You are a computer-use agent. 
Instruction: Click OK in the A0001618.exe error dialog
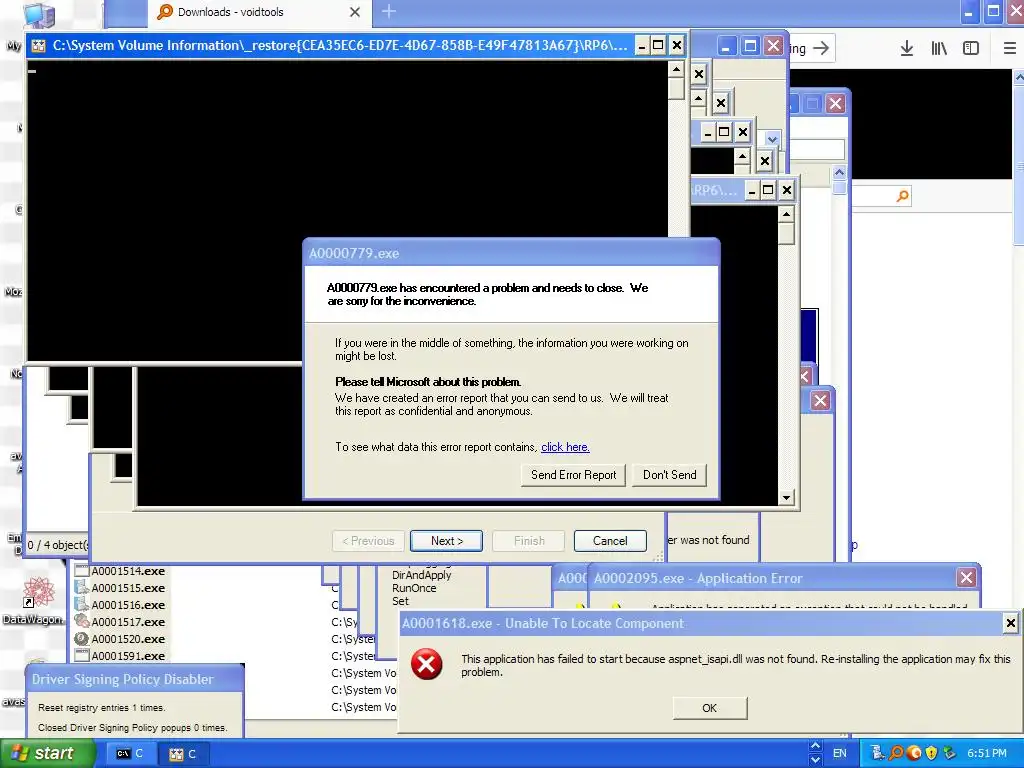(709, 708)
